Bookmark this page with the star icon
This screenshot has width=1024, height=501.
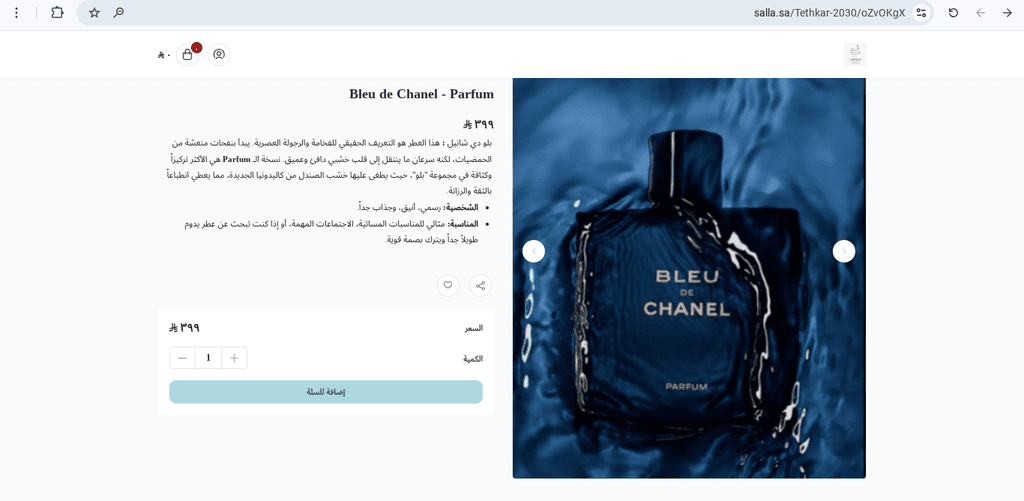click(94, 12)
